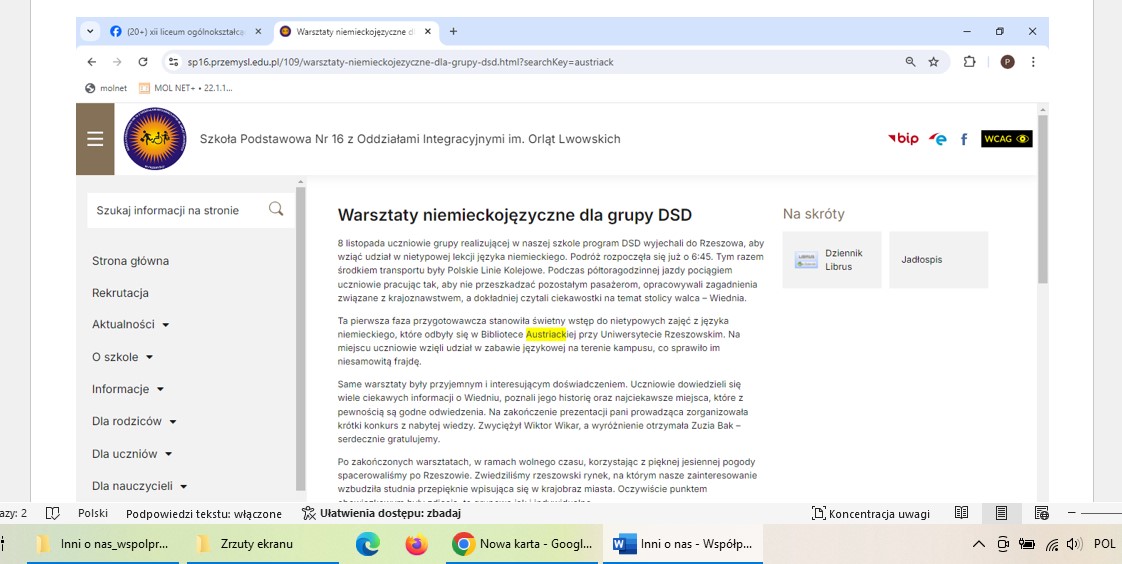Expand the O szkole submenu

[x=149, y=357]
